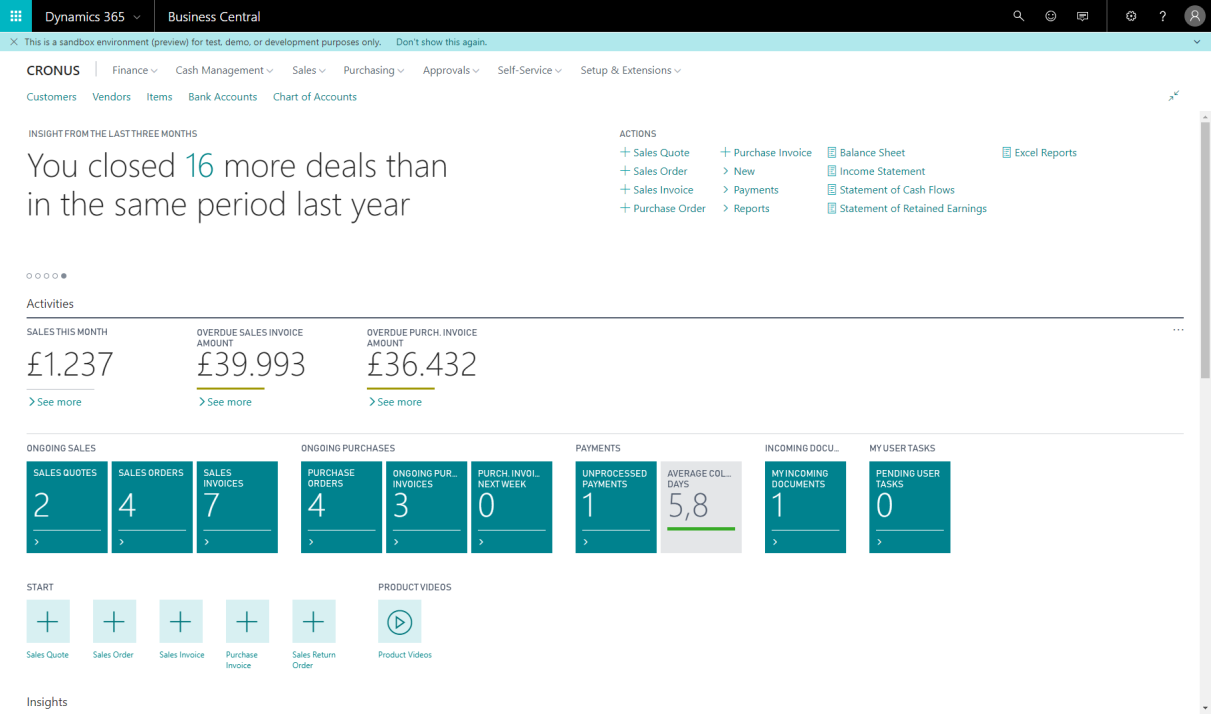Expand the Self-Service menu
Screen dimensions: 1211x714
[x=530, y=70]
